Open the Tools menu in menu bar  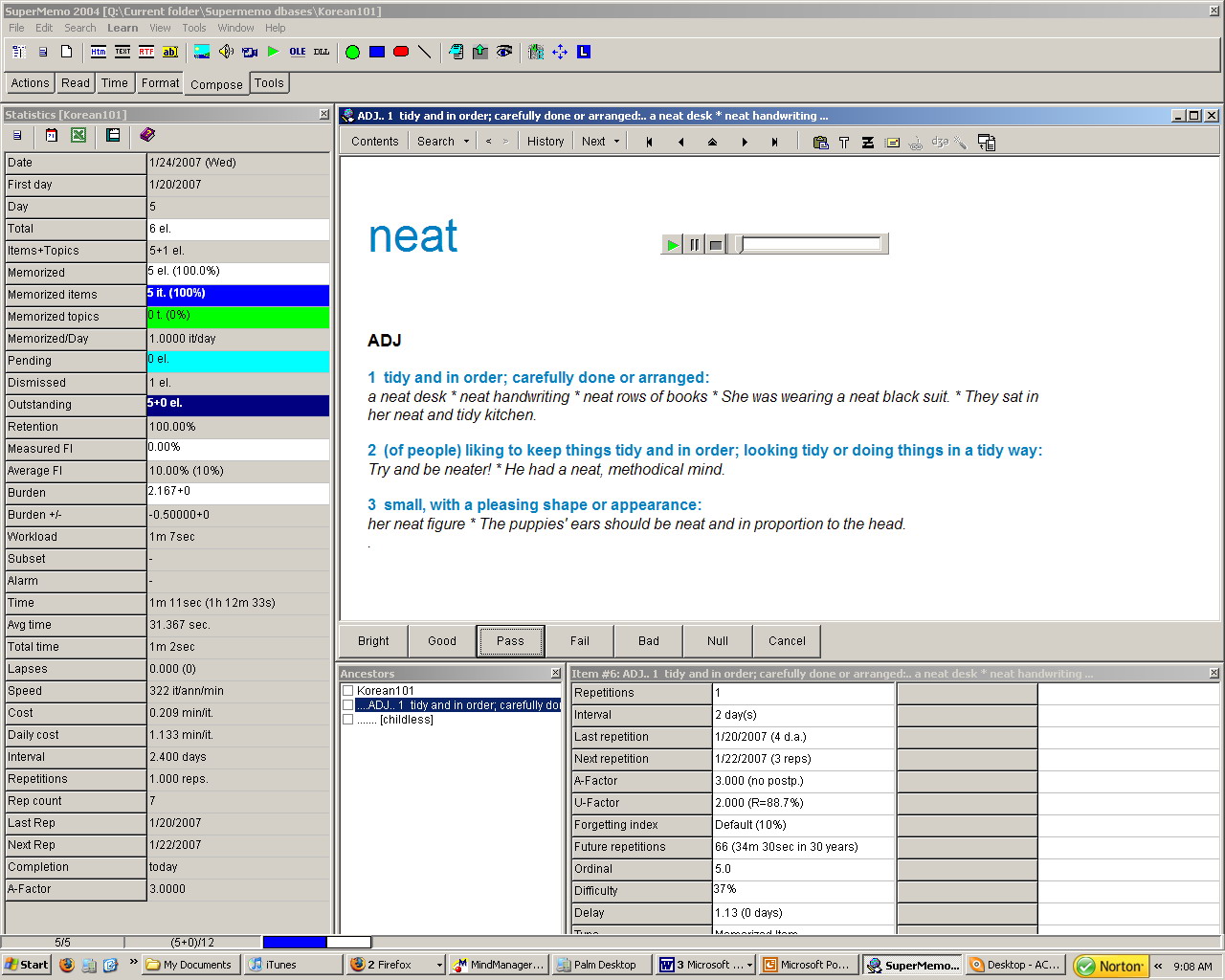click(x=194, y=28)
